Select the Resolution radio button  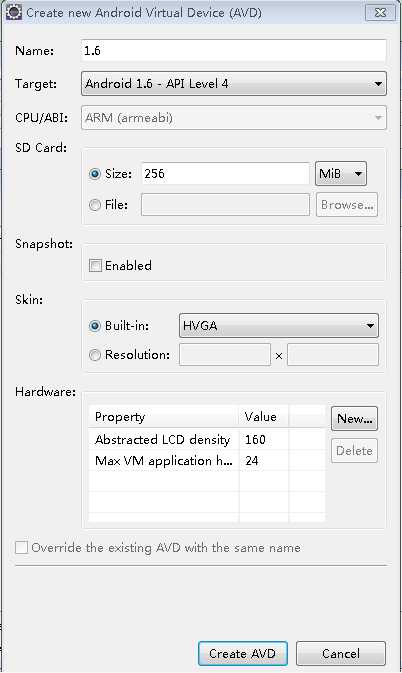pyautogui.click(x=95, y=355)
